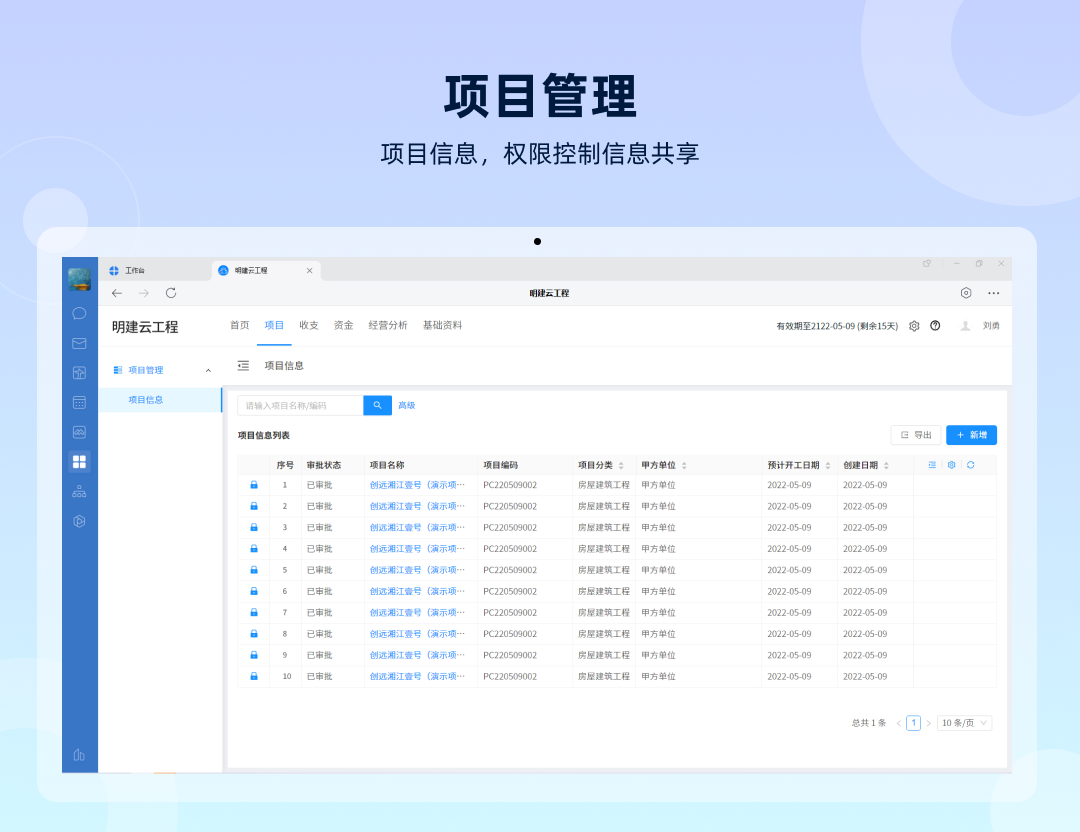Open the 基础资料 menu
The height and width of the screenshot is (832, 1080).
coord(442,325)
